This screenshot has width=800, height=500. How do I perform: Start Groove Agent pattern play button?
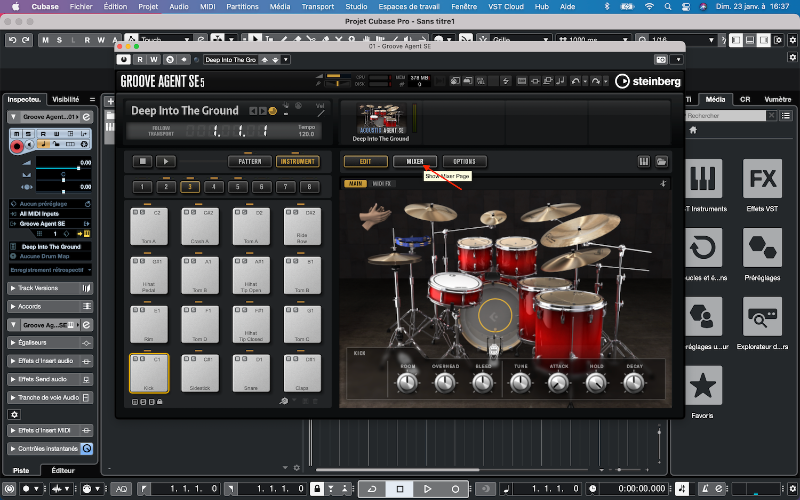pos(165,161)
